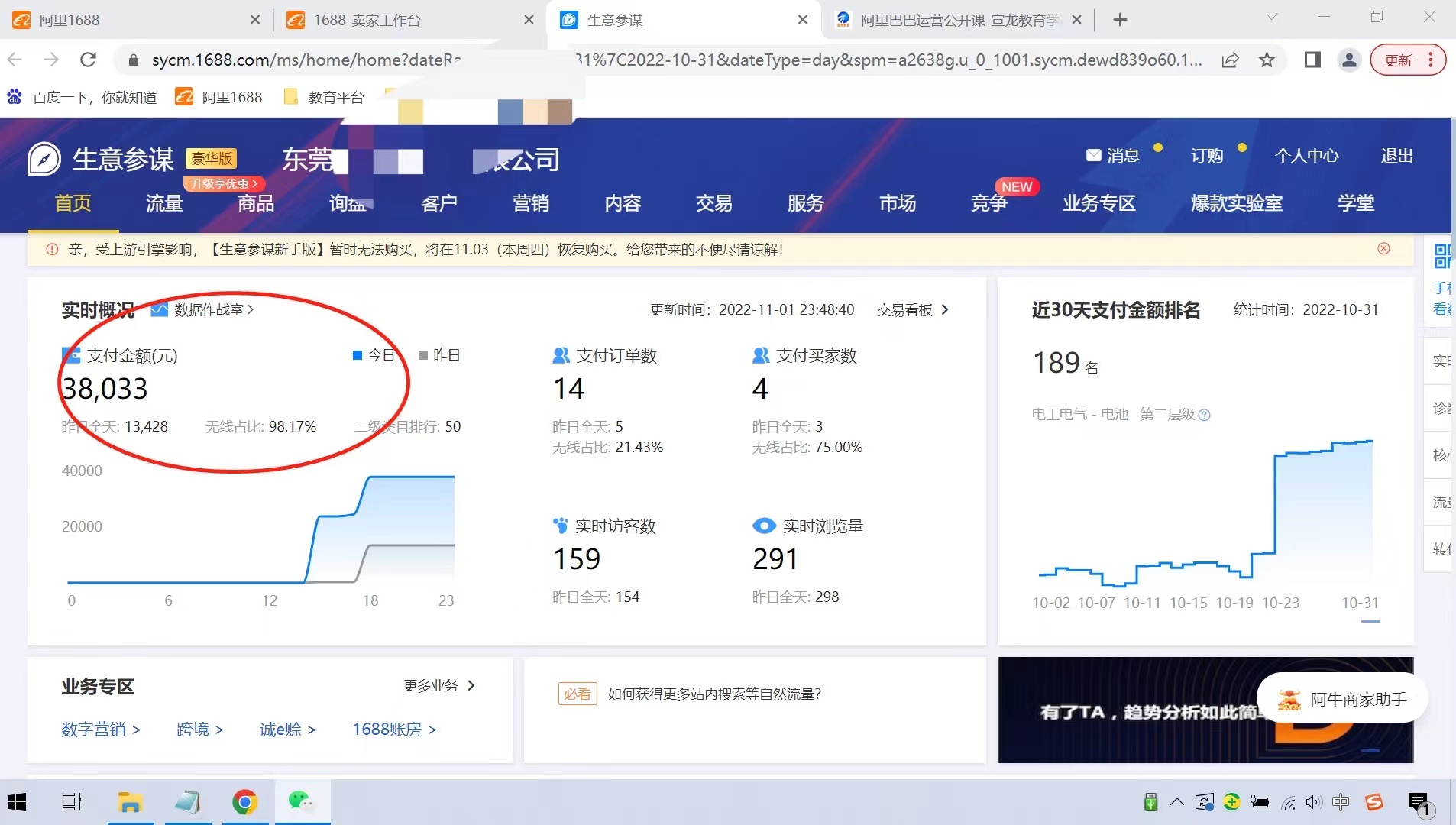Open 数据作战室 link with chevron
The width and height of the screenshot is (1456, 825).
click(212, 310)
